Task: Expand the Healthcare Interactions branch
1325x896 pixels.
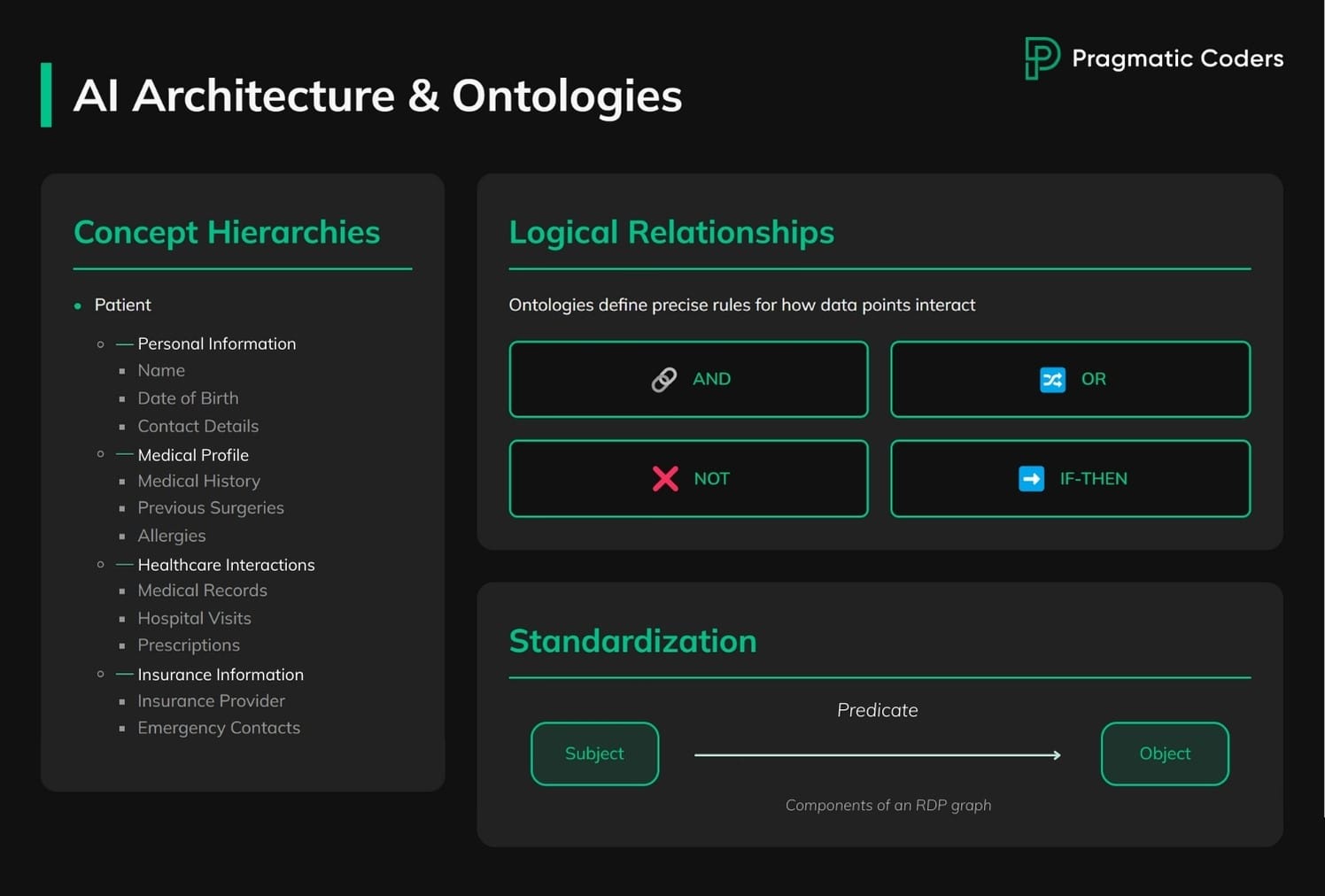Action: (226, 565)
